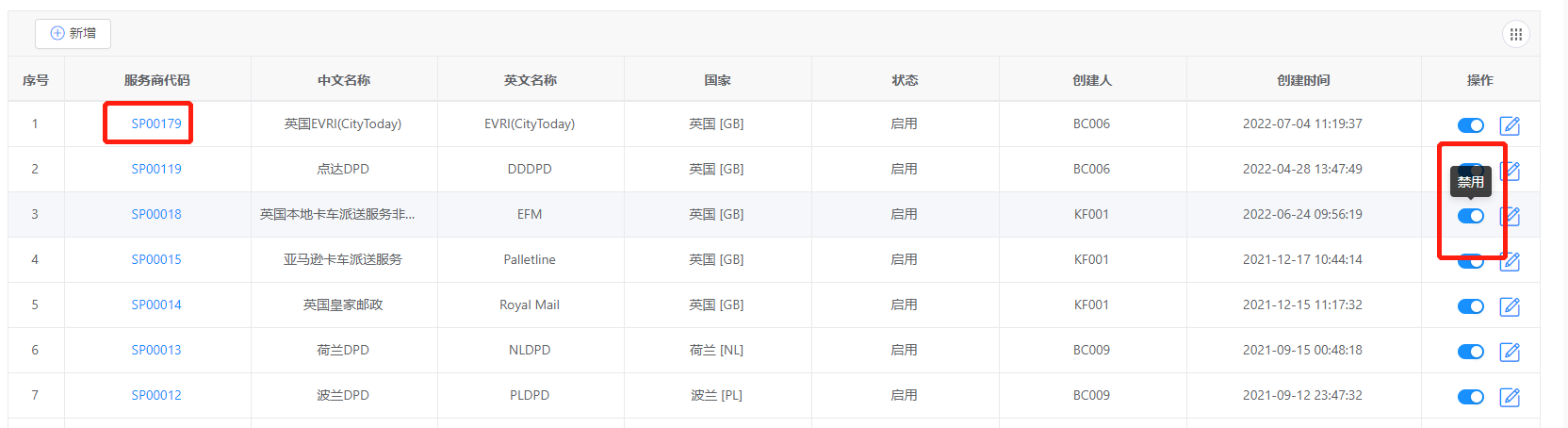Open edit for the EFM row
The width and height of the screenshot is (1568, 428).
(x=1510, y=216)
